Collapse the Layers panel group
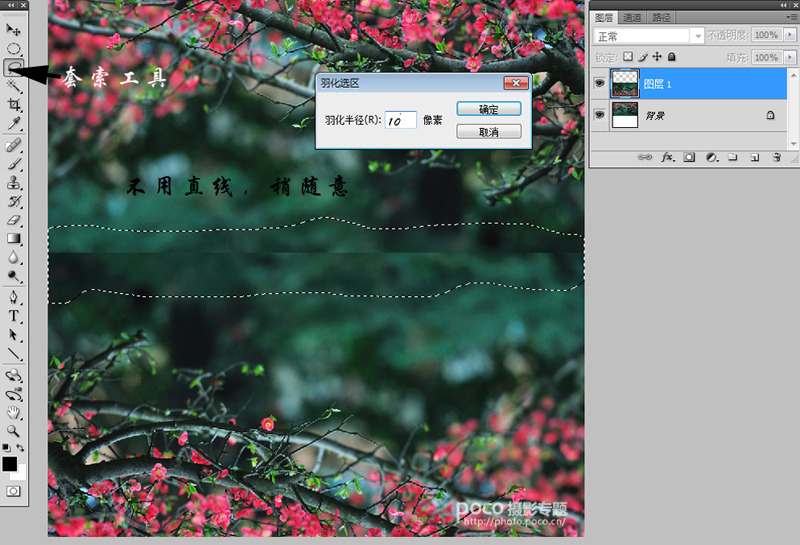 784,5
